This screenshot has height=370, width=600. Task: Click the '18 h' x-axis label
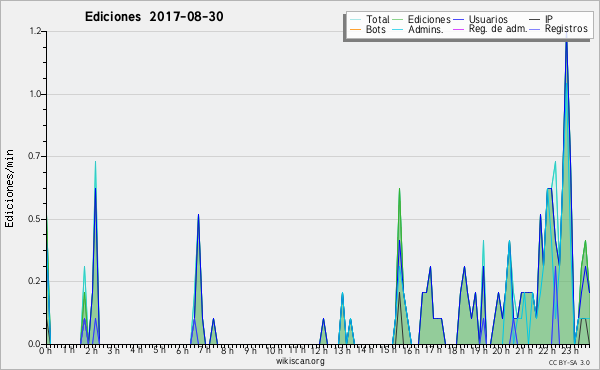pos(456,350)
